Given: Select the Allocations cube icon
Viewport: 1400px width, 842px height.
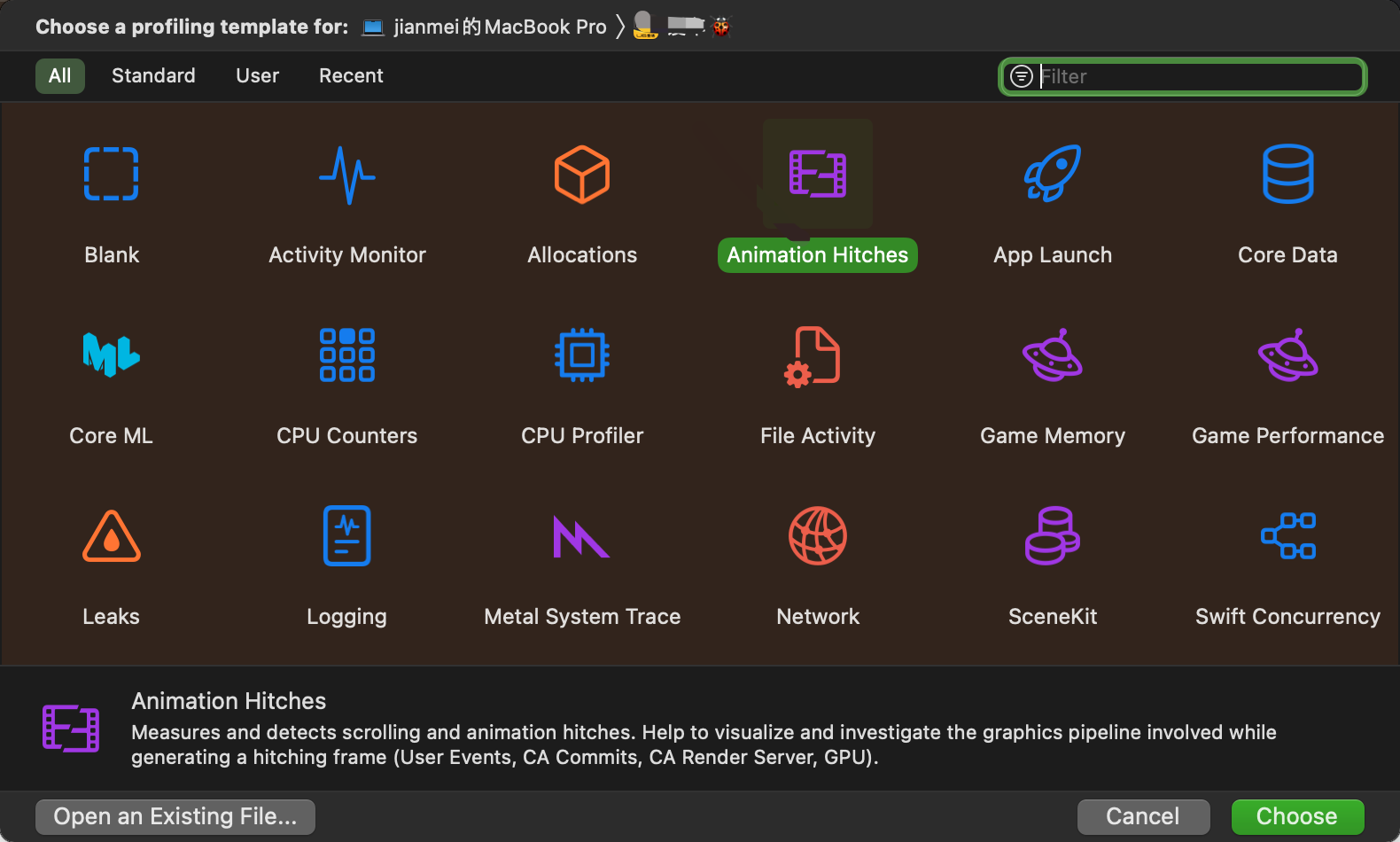Looking at the screenshot, I should [x=582, y=174].
